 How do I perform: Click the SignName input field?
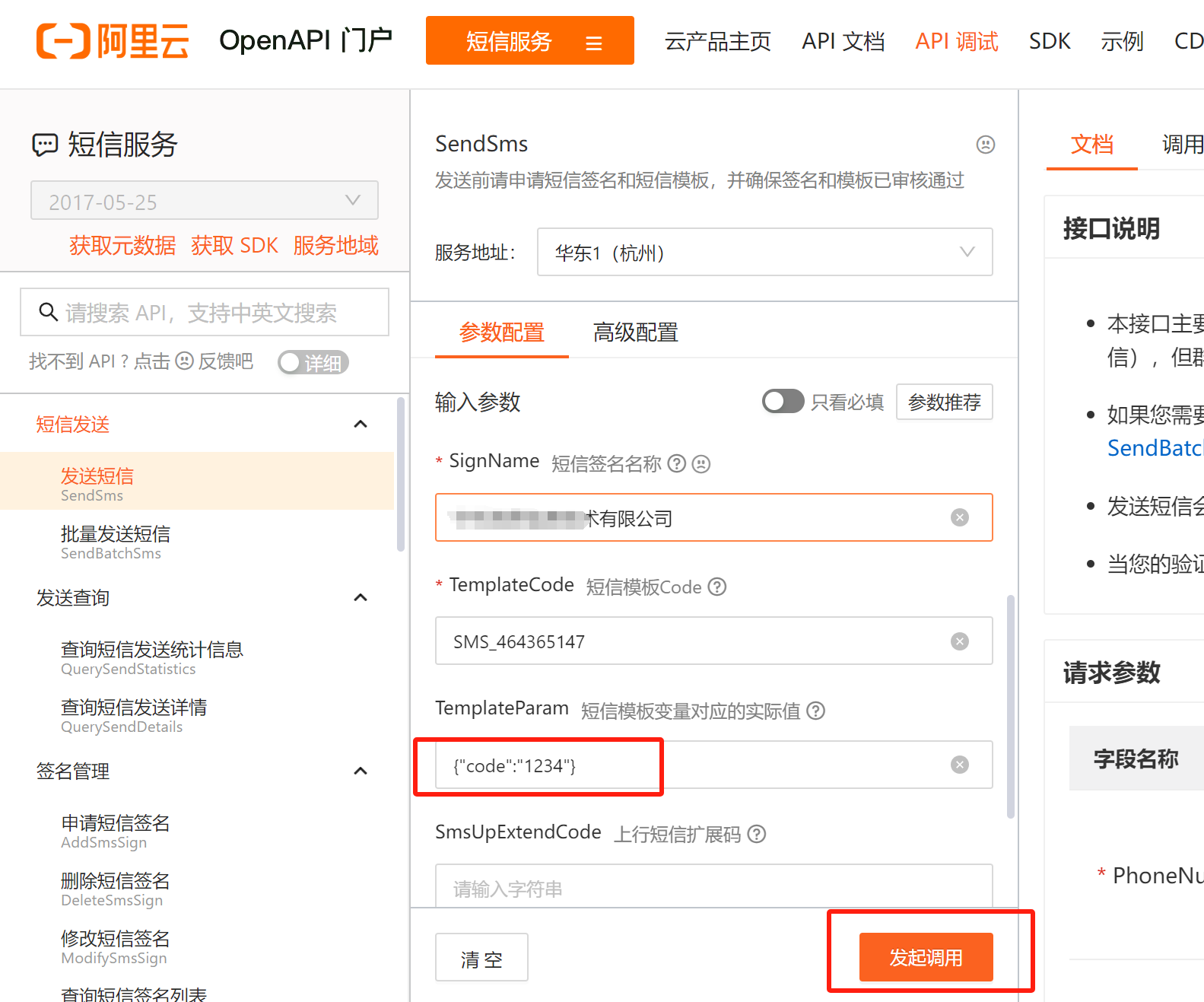coord(713,517)
